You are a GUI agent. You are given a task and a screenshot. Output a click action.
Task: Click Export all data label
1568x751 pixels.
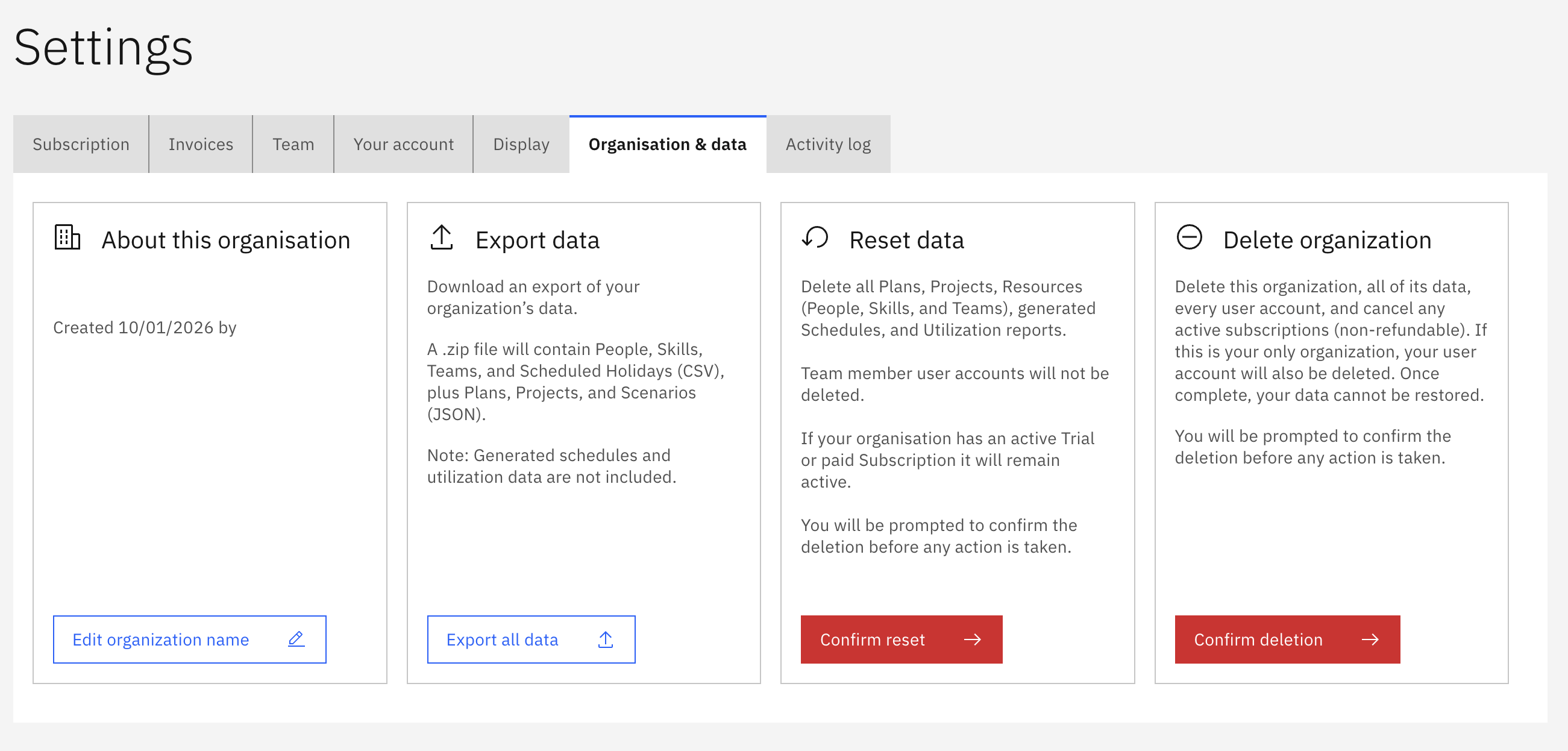coord(502,639)
